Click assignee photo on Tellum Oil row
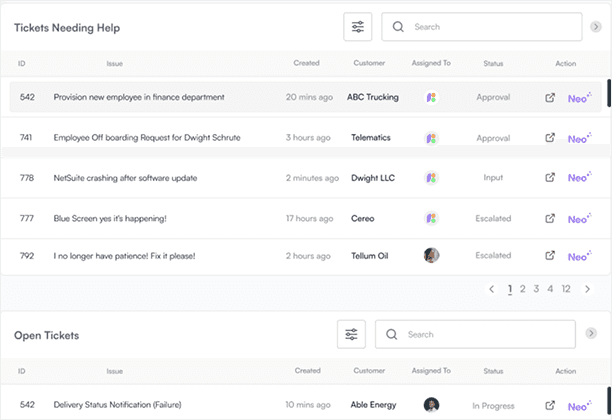 [x=431, y=255]
